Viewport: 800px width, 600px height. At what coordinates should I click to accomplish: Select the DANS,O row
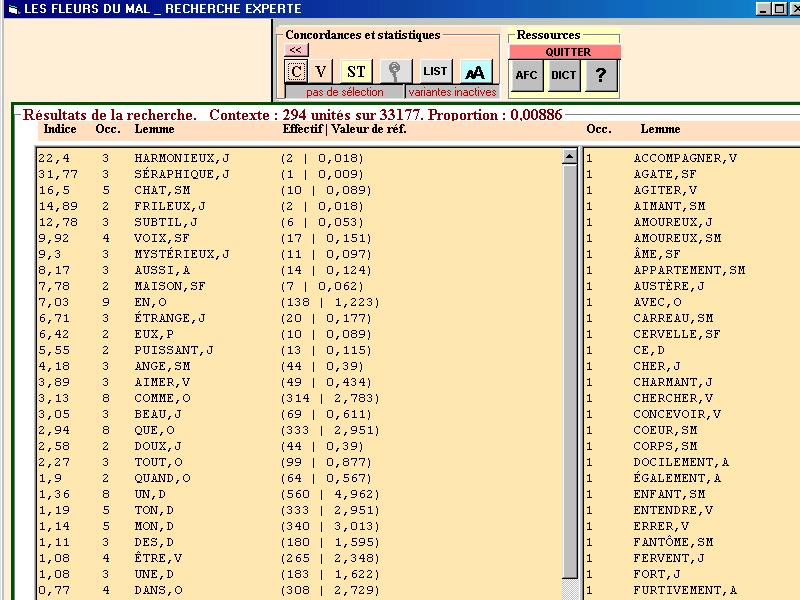click(x=298, y=590)
